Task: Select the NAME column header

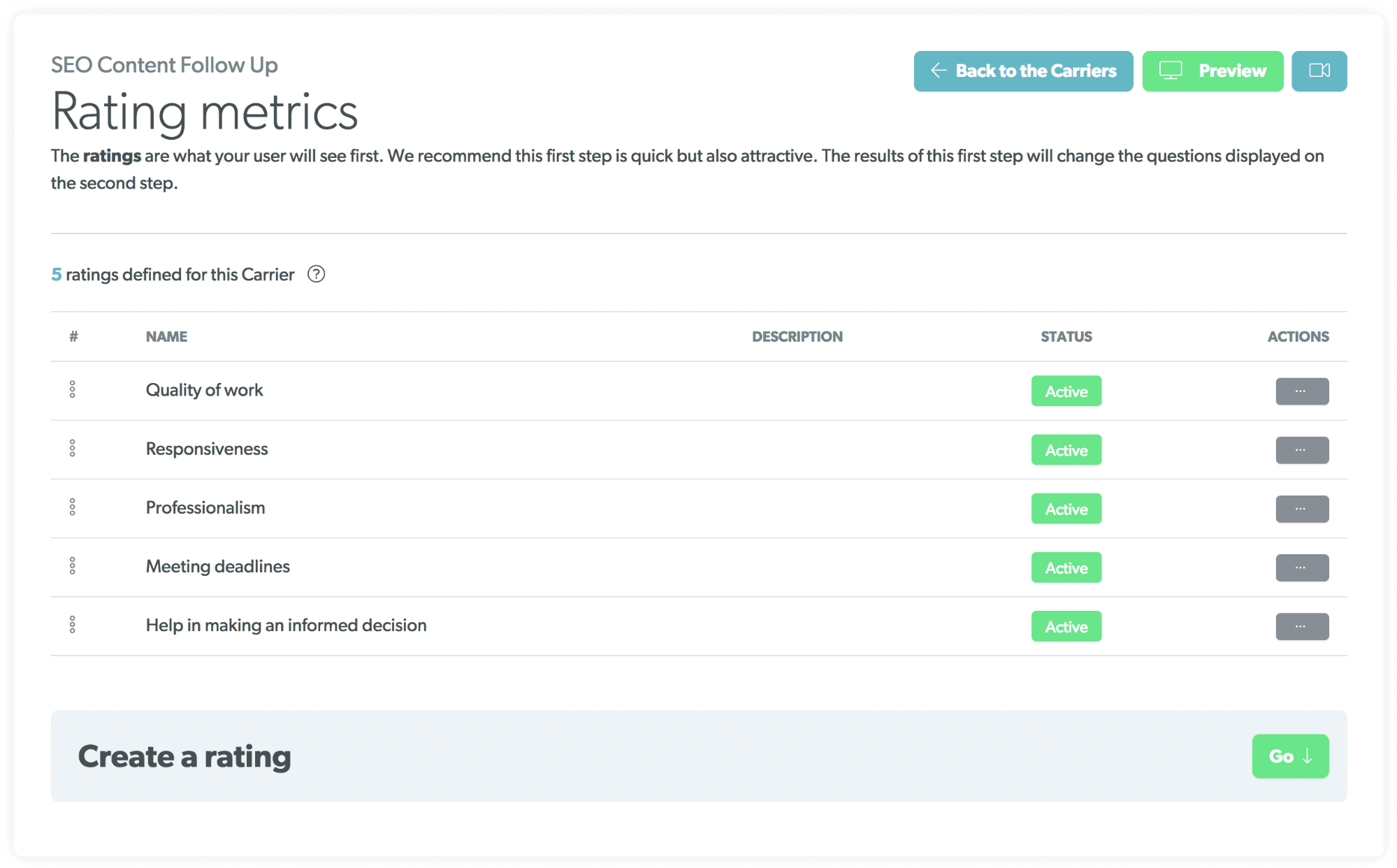Action: (x=166, y=336)
